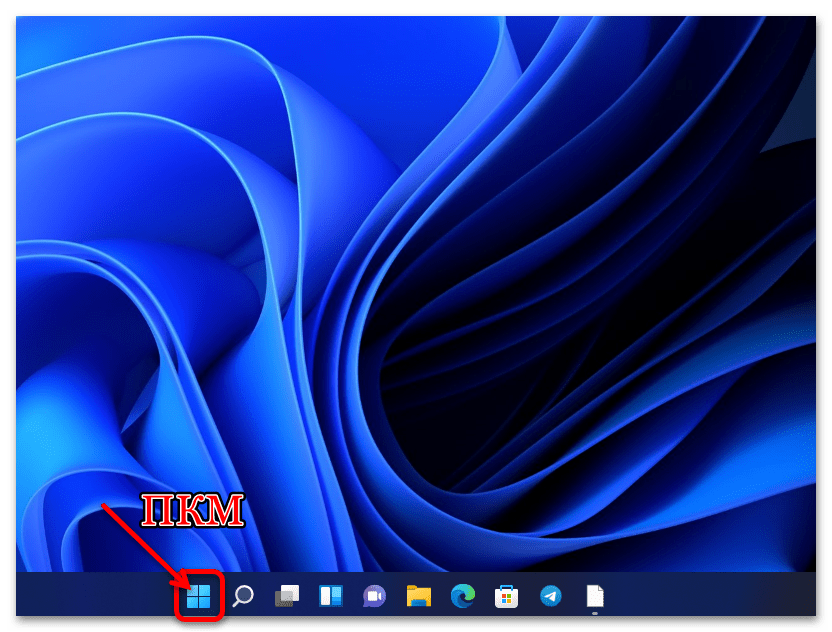
Task: Launch Telegram from the taskbar
Action: point(551,596)
